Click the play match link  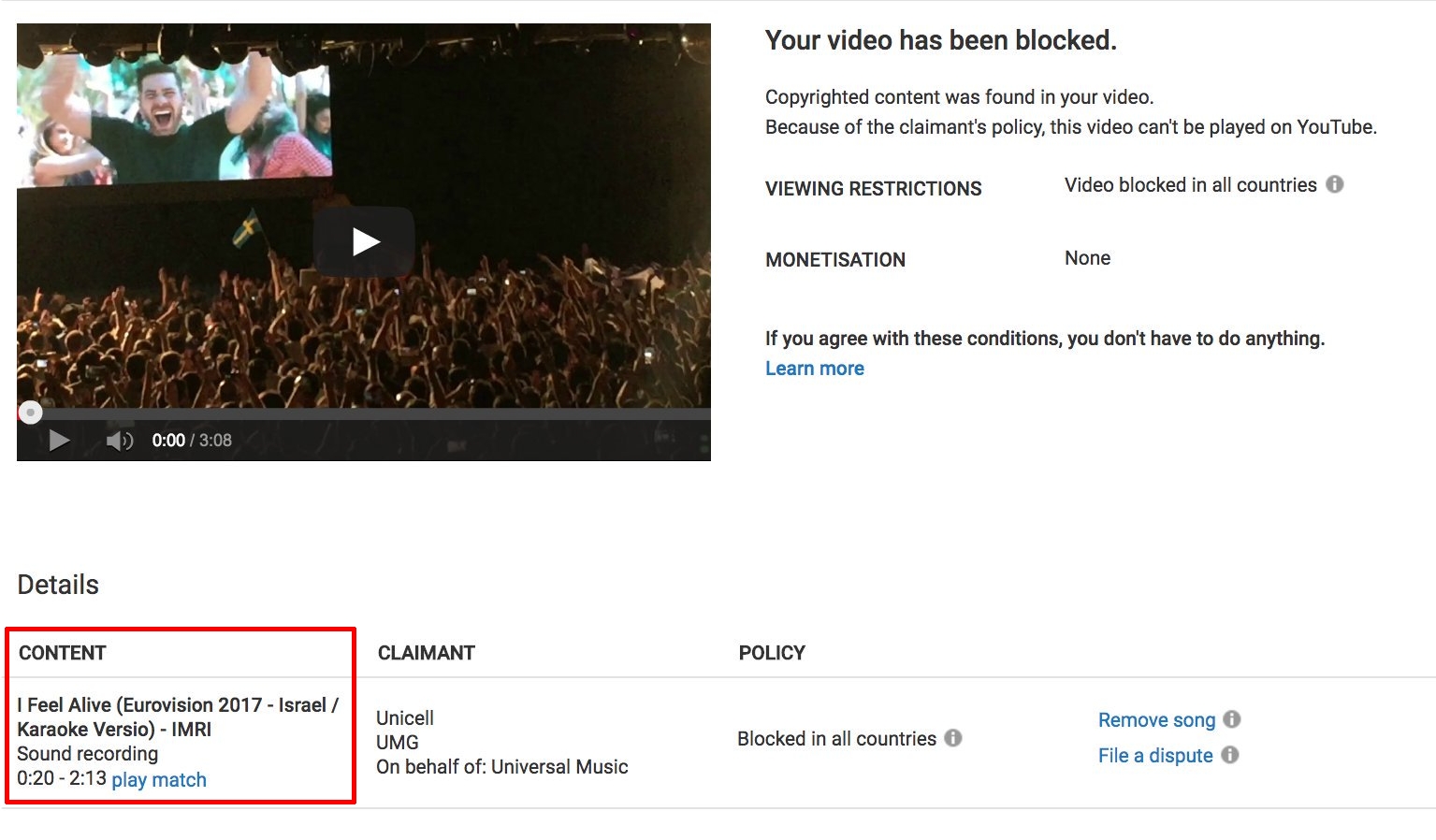[x=159, y=779]
